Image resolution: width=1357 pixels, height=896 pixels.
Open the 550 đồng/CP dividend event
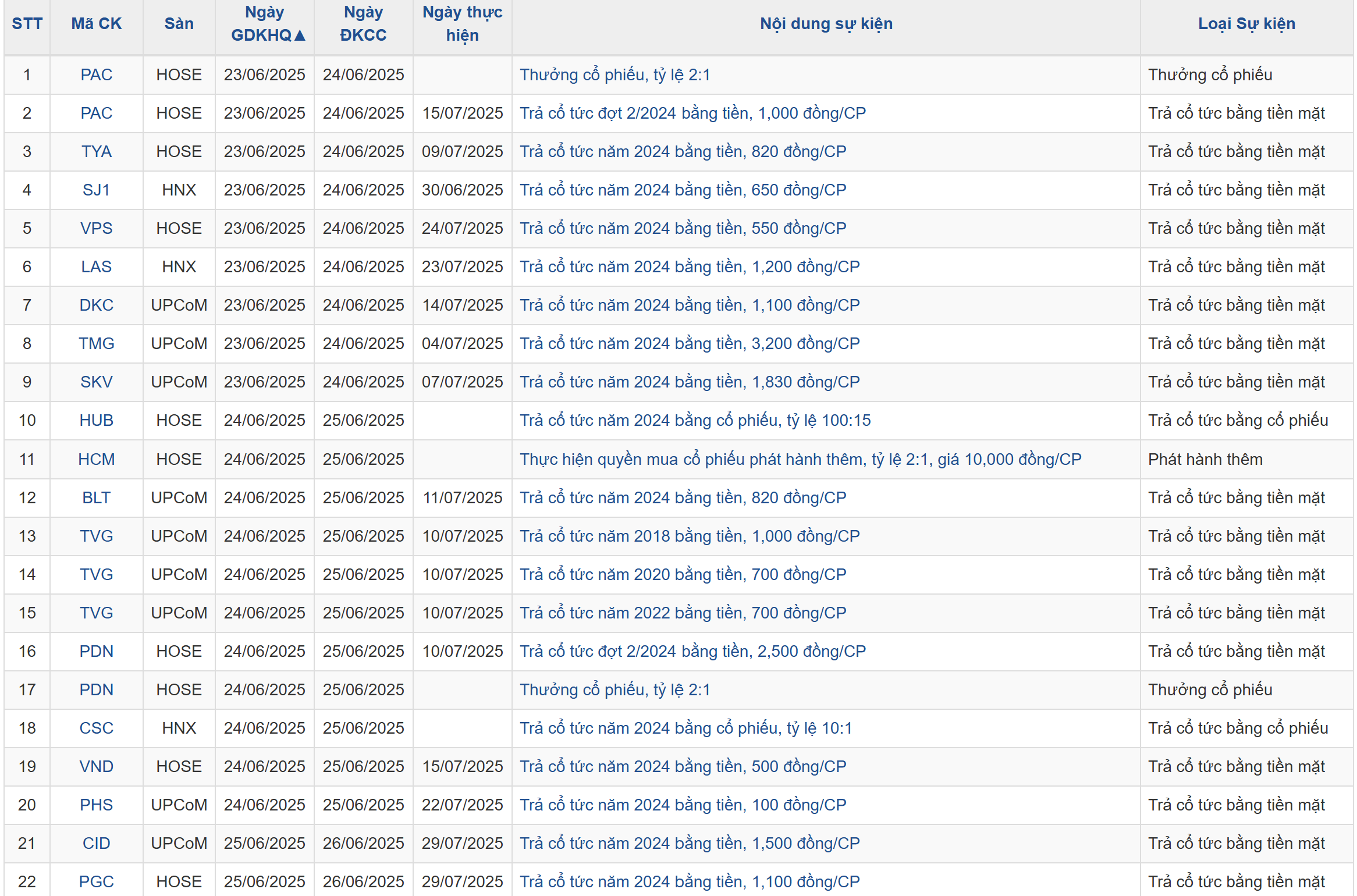click(683, 229)
